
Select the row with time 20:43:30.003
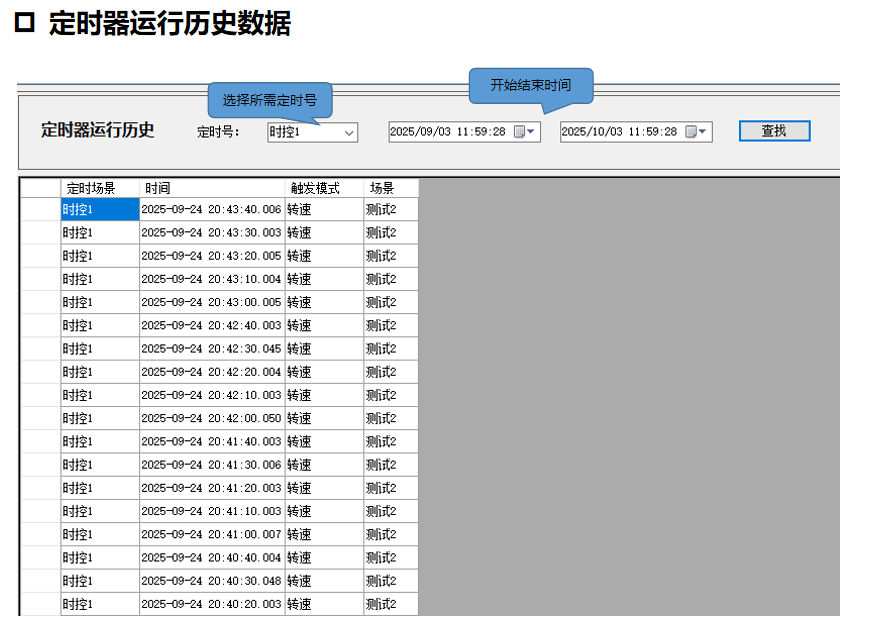tap(211, 233)
